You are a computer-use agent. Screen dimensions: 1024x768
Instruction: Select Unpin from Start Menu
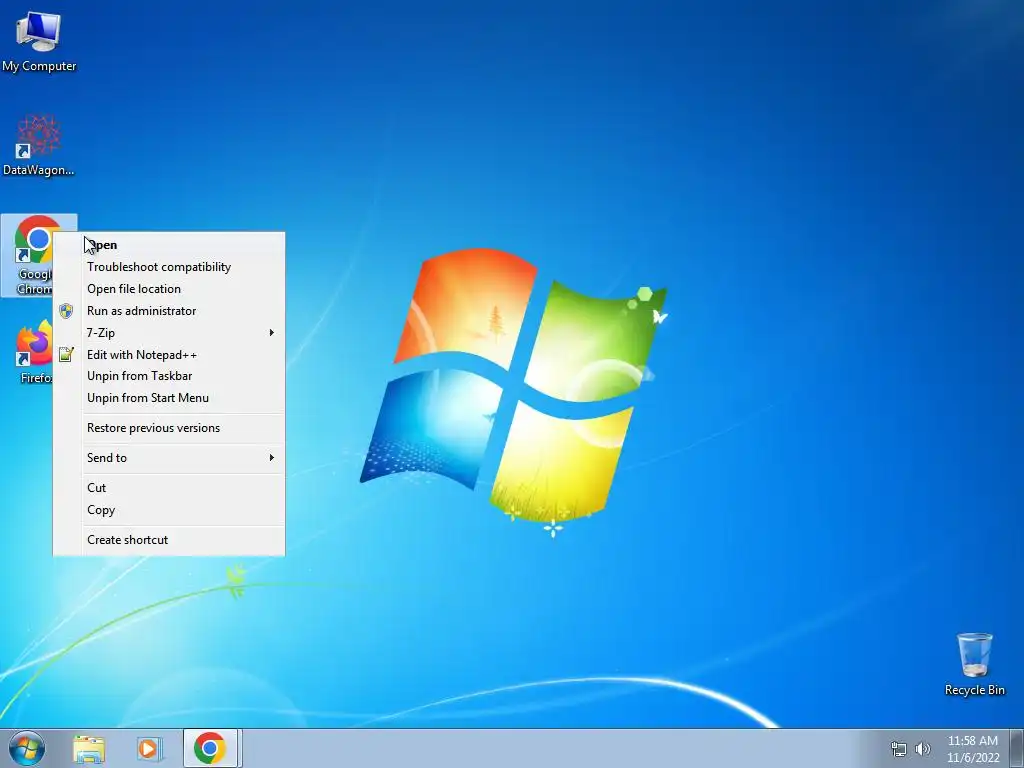168,398
